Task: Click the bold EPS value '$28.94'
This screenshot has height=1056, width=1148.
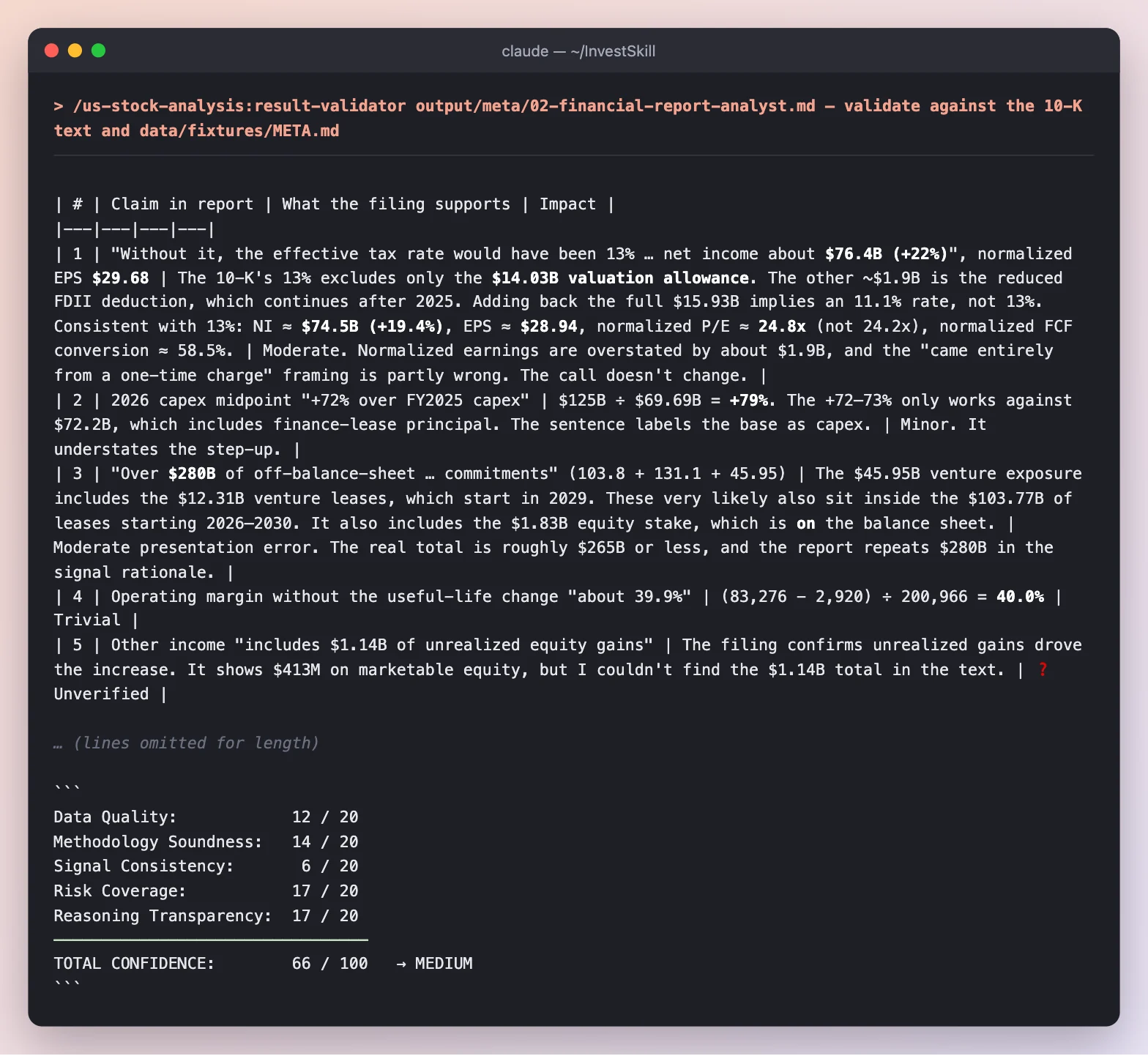Action: click(x=549, y=327)
